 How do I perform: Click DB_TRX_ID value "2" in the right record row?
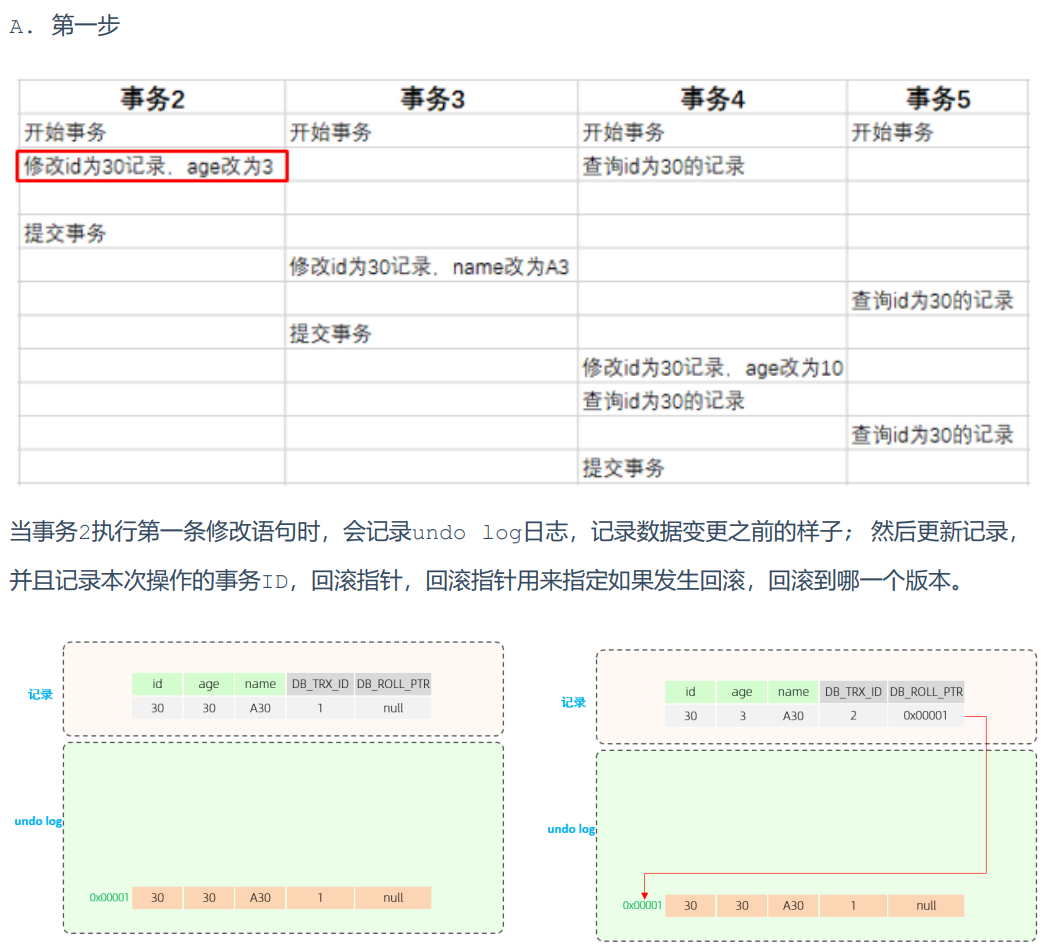point(853,716)
